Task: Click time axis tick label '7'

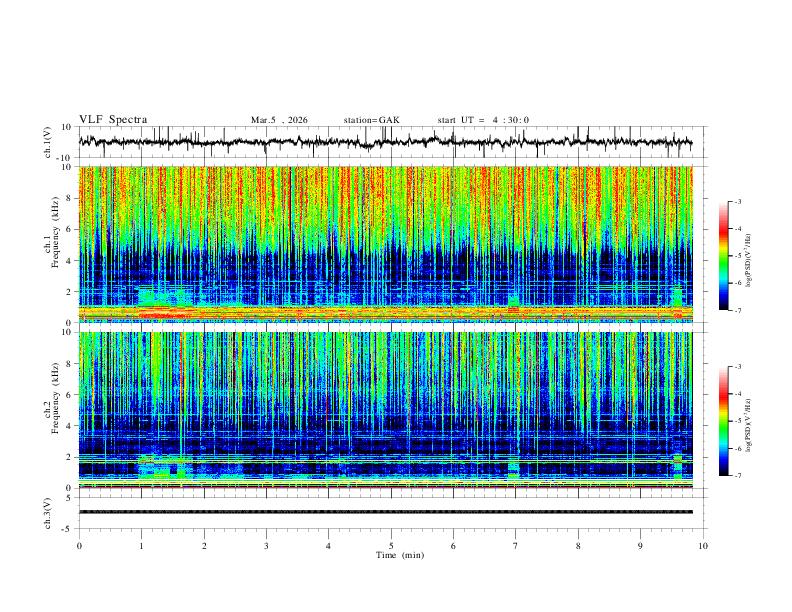Action: point(516,546)
